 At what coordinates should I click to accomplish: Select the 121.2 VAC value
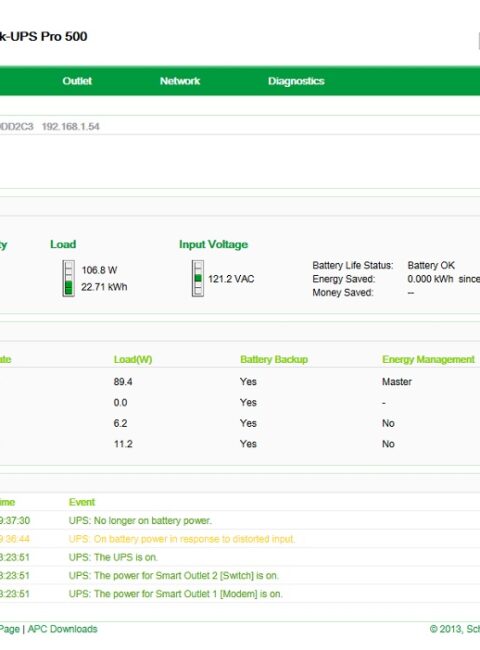point(231,279)
